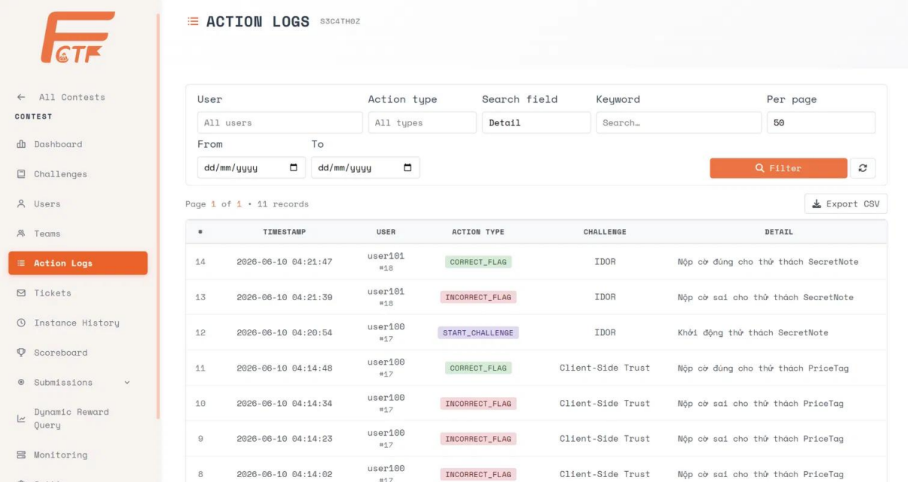Click the ACTION TYPE column header
908x482 pixels.
pos(478,232)
